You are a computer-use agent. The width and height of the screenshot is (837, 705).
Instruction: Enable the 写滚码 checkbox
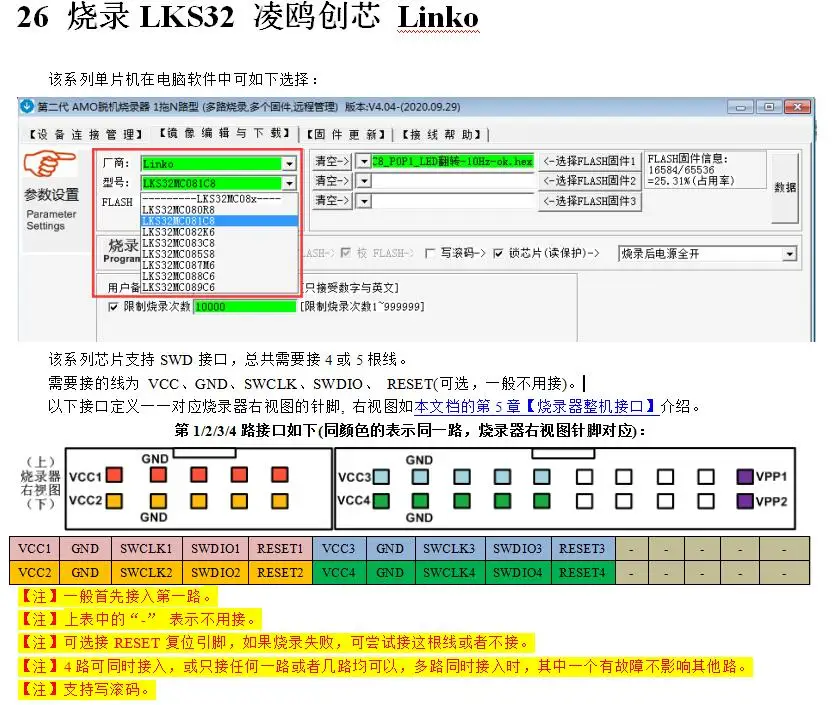429,253
